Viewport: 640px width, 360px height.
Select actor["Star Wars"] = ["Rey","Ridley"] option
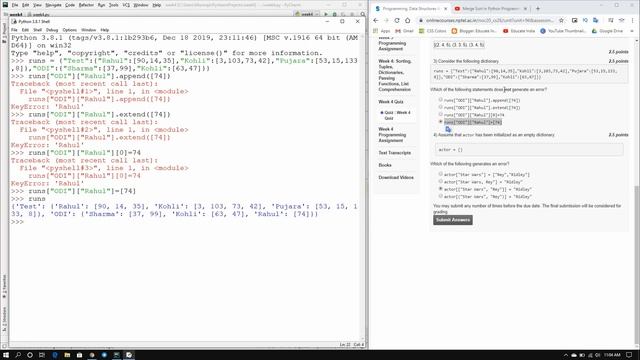440,174
